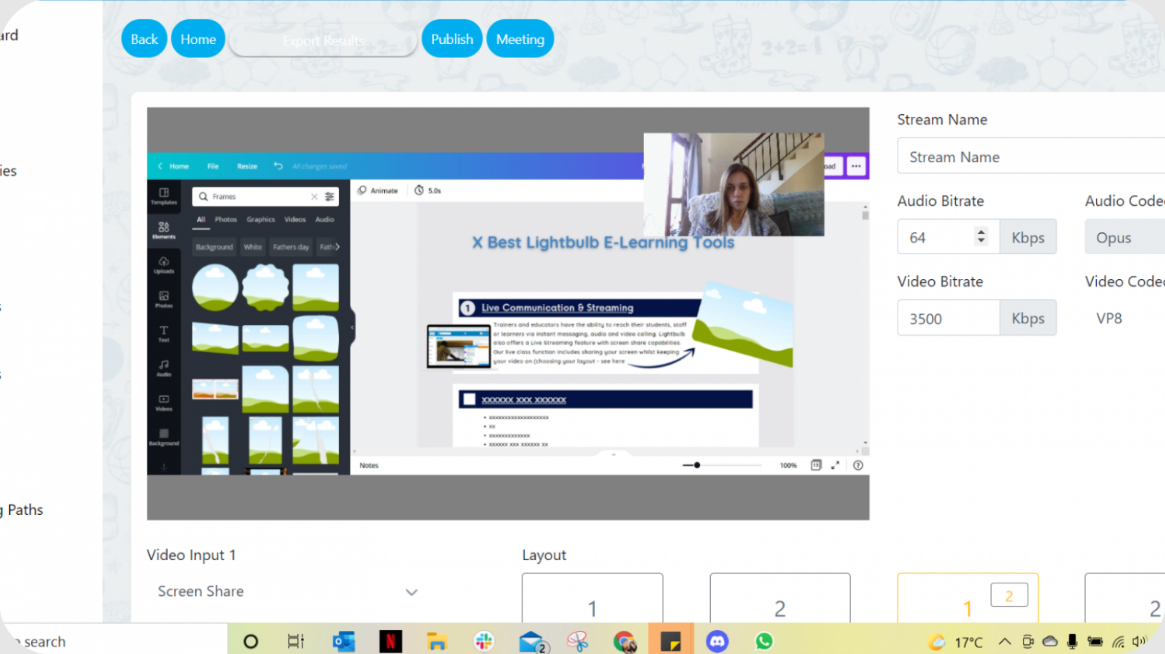Open the Audio panel in Canva
The image size is (1165, 654).
click(x=164, y=368)
